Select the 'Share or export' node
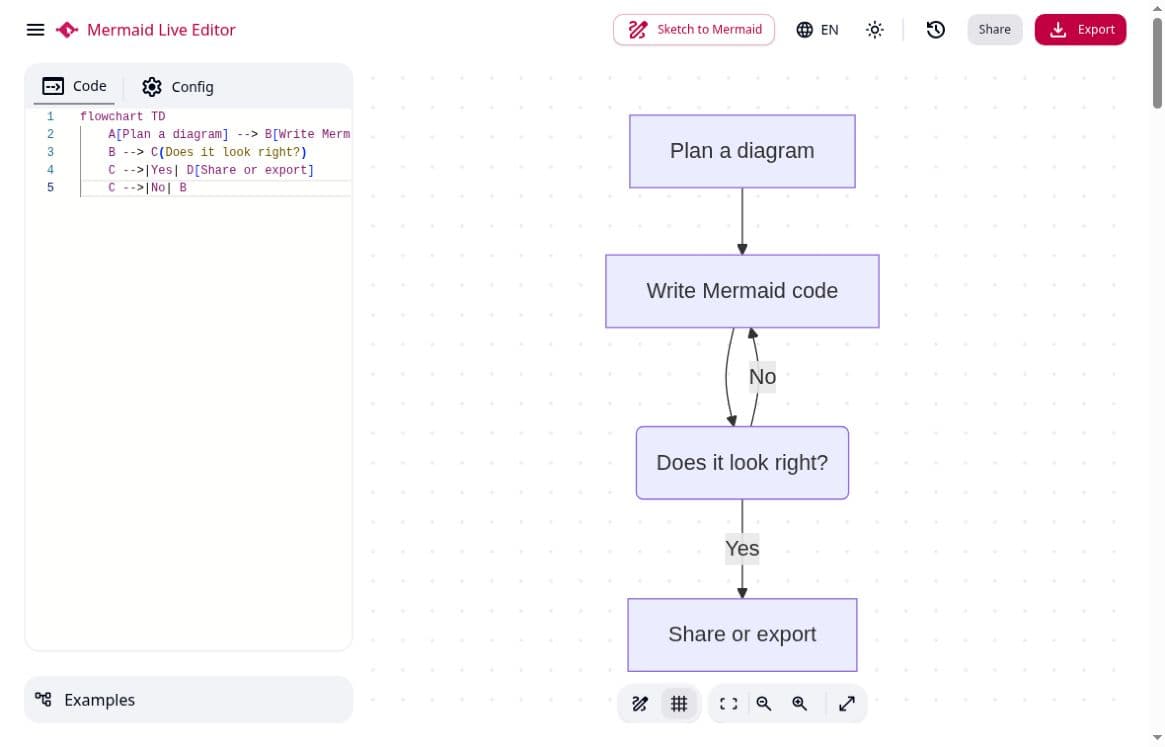Image resolution: width=1165 pixels, height=747 pixels. click(x=741, y=634)
